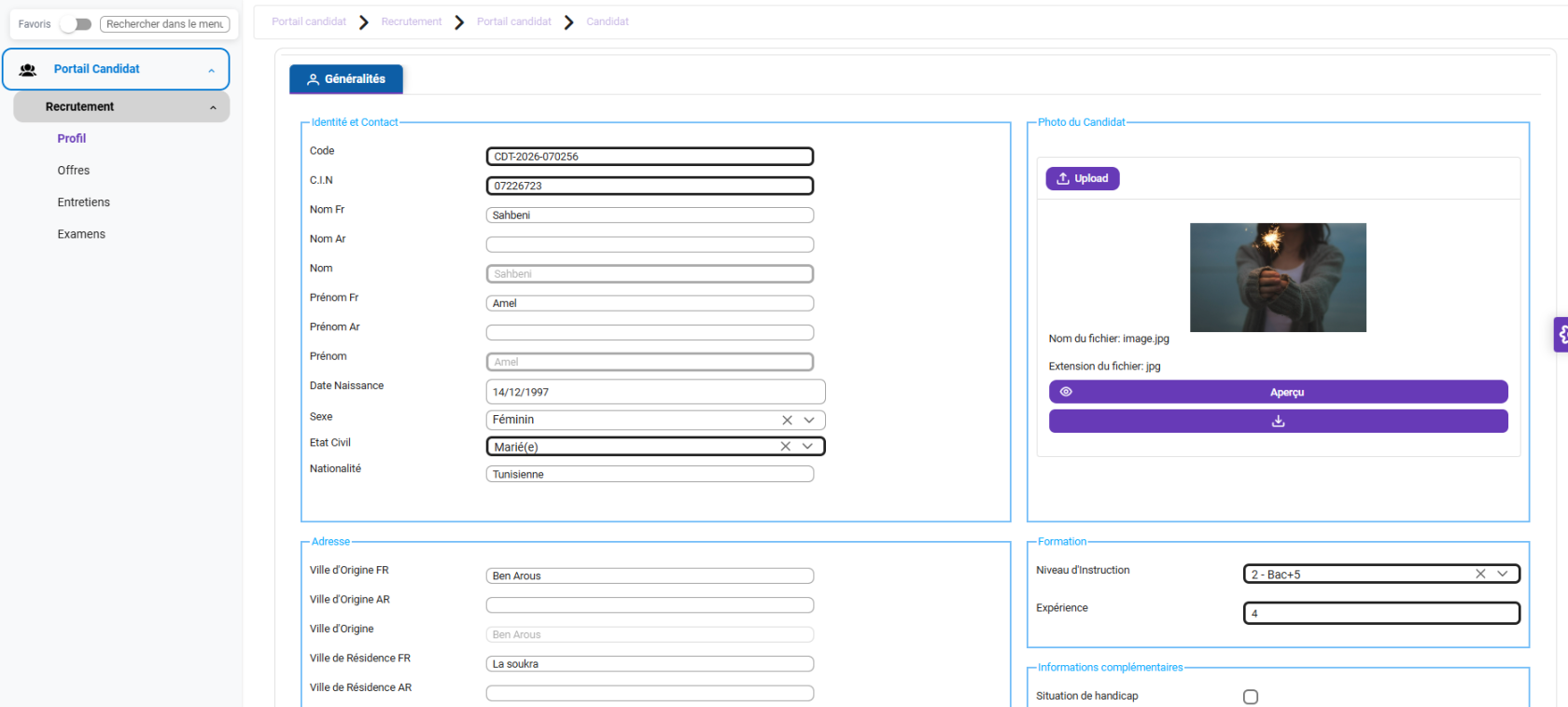Expand the Etat Civil dropdown list

coord(807,447)
